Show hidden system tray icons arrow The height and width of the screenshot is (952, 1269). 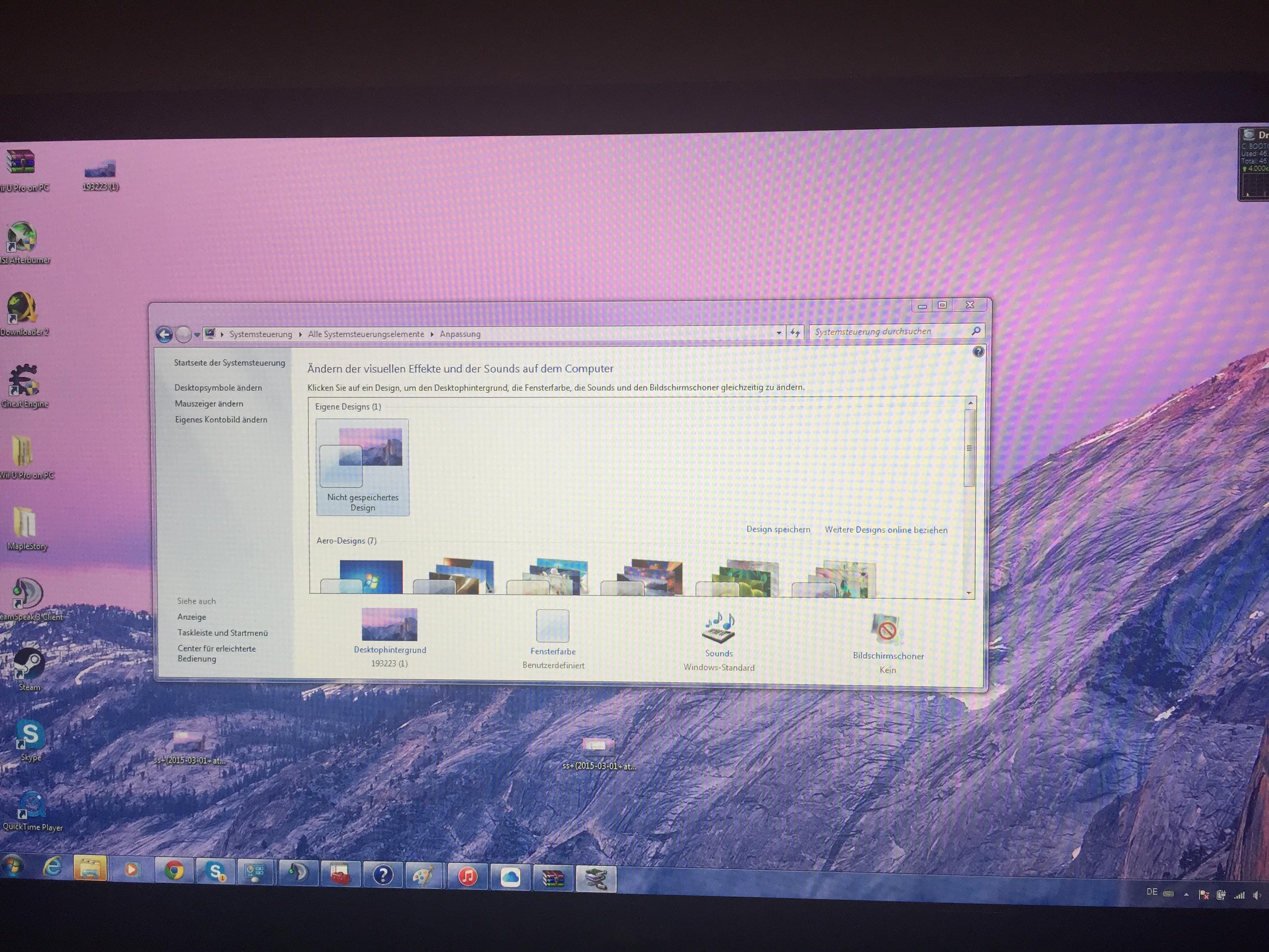click(1186, 895)
